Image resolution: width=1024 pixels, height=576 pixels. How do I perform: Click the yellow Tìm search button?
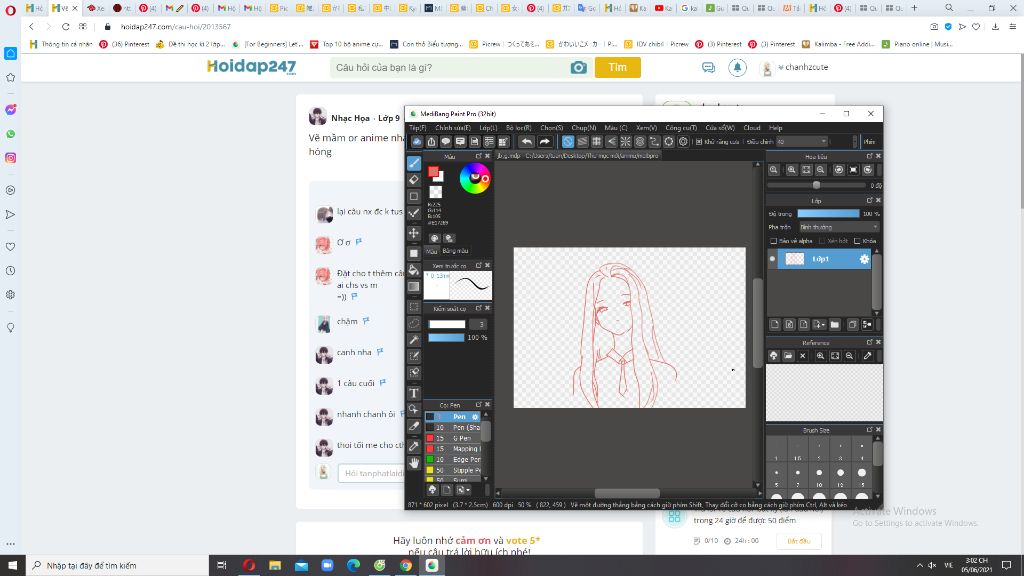click(617, 67)
